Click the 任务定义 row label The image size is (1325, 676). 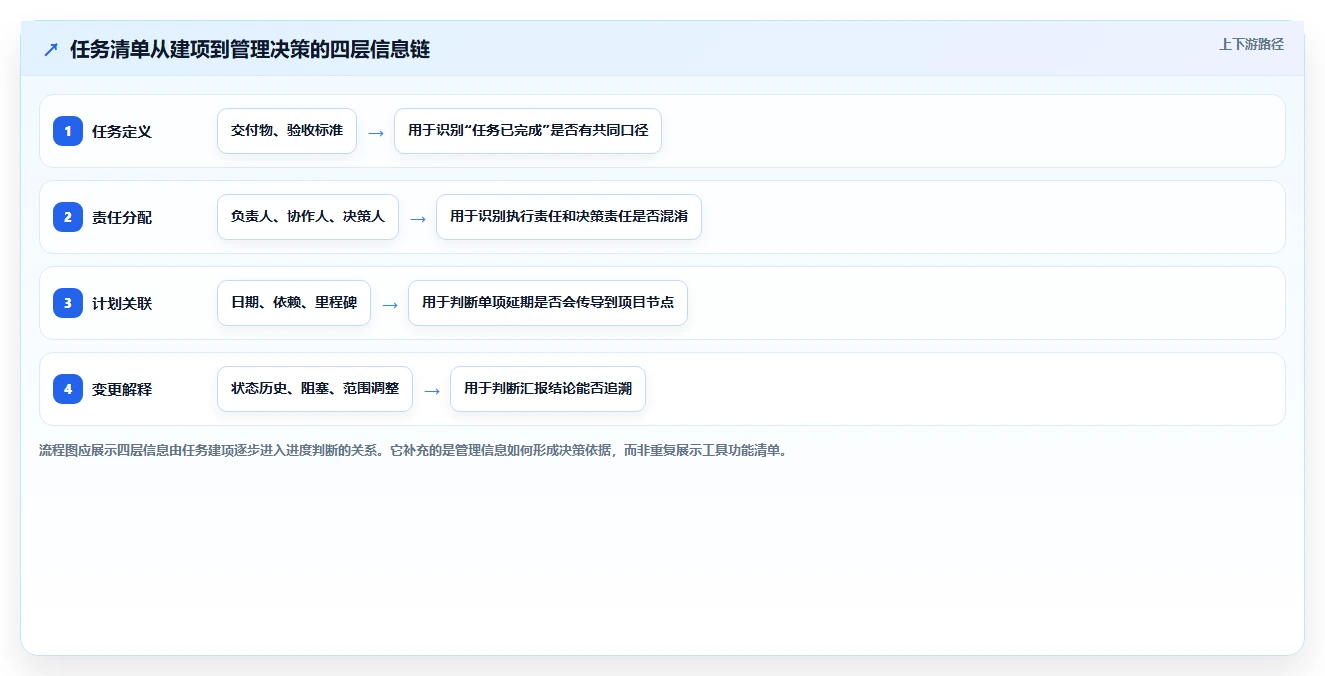pos(122,132)
